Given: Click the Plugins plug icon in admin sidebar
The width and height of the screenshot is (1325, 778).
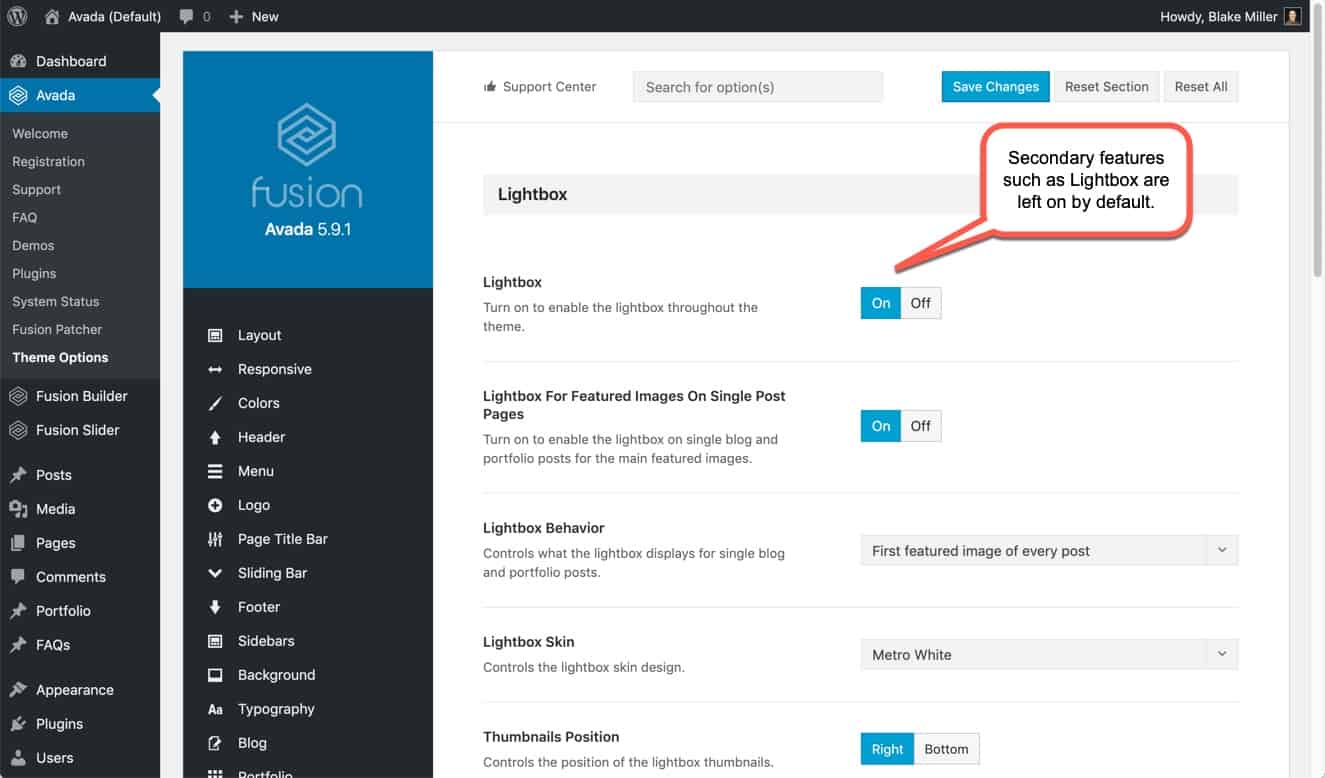Looking at the screenshot, I should [18, 724].
